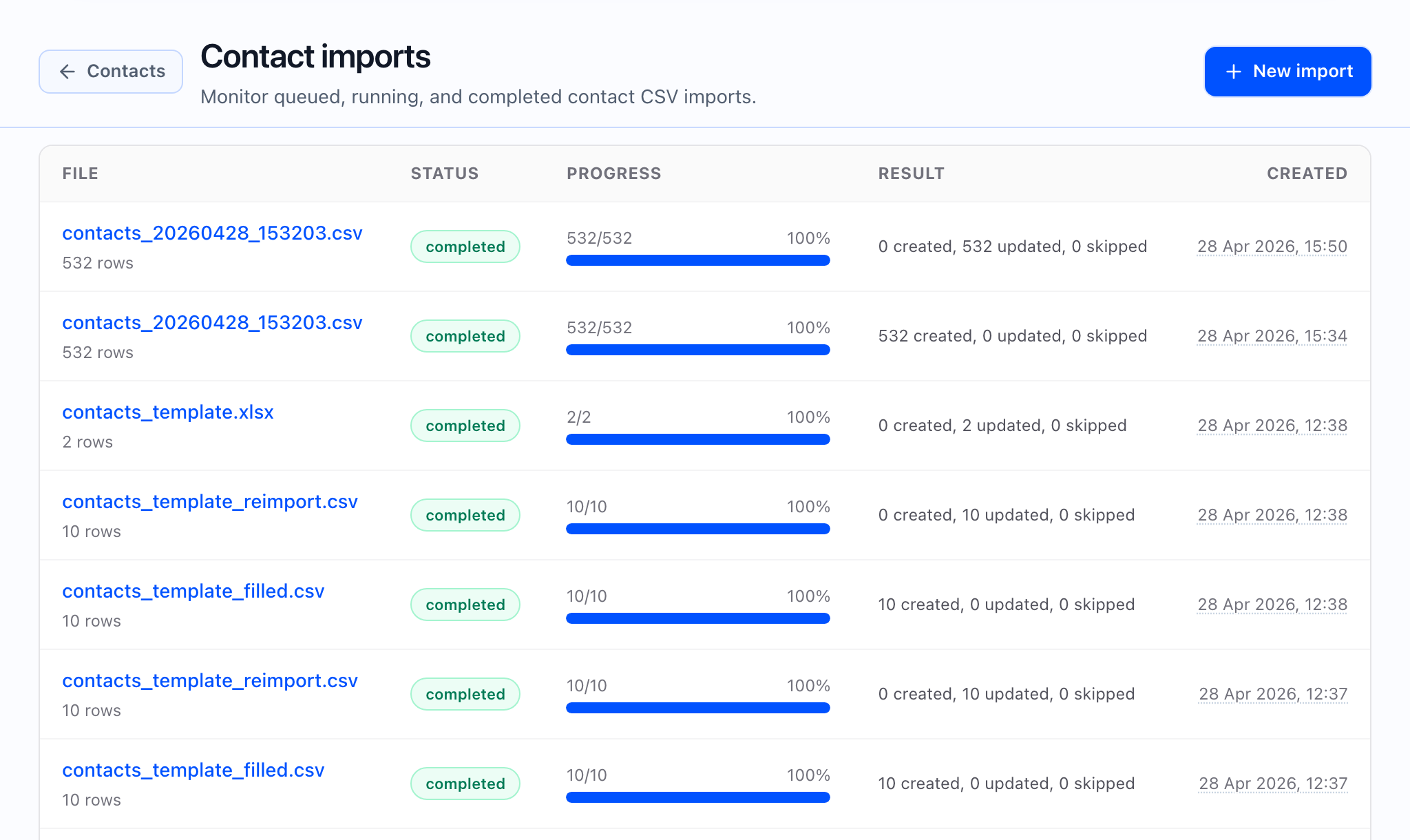Click the Contact imports page heading
The image size is (1410, 840).
315,56
